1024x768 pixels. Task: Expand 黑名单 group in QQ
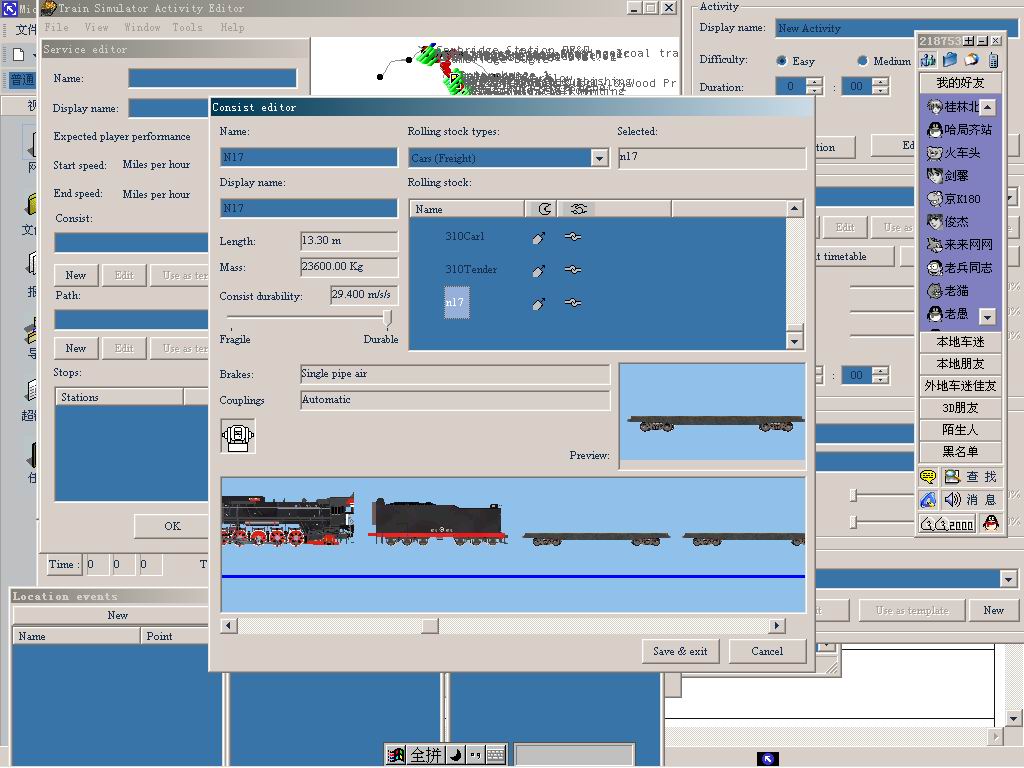pos(960,451)
